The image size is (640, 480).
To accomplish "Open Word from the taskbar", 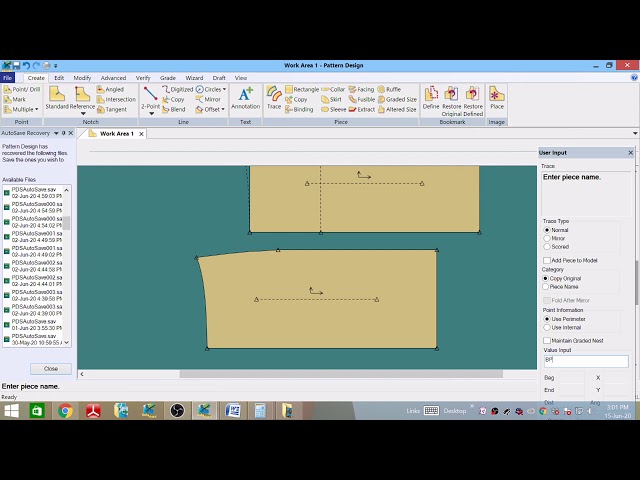I will (x=233, y=411).
